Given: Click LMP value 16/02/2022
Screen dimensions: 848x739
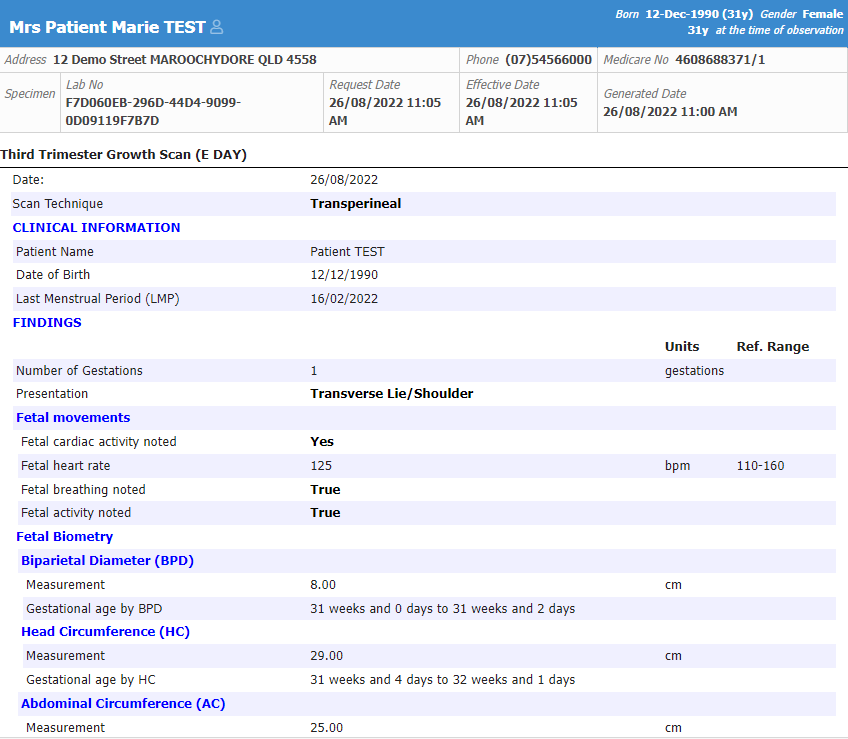Looking at the screenshot, I should [x=344, y=299].
